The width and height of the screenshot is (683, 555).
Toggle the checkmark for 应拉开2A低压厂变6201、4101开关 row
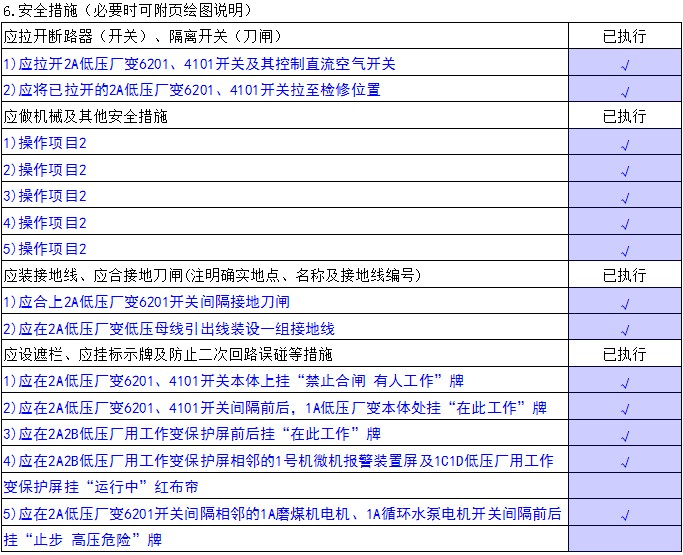point(624,63)
